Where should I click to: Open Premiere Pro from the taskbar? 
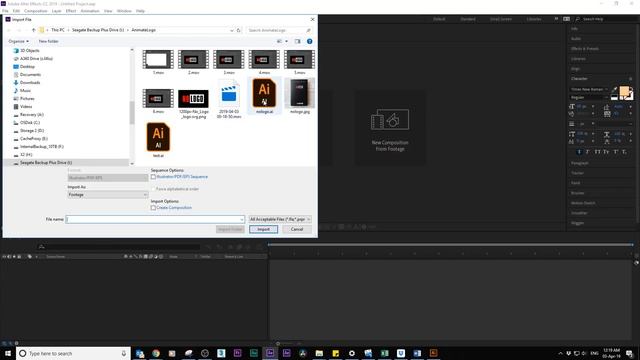coord(238,353)
